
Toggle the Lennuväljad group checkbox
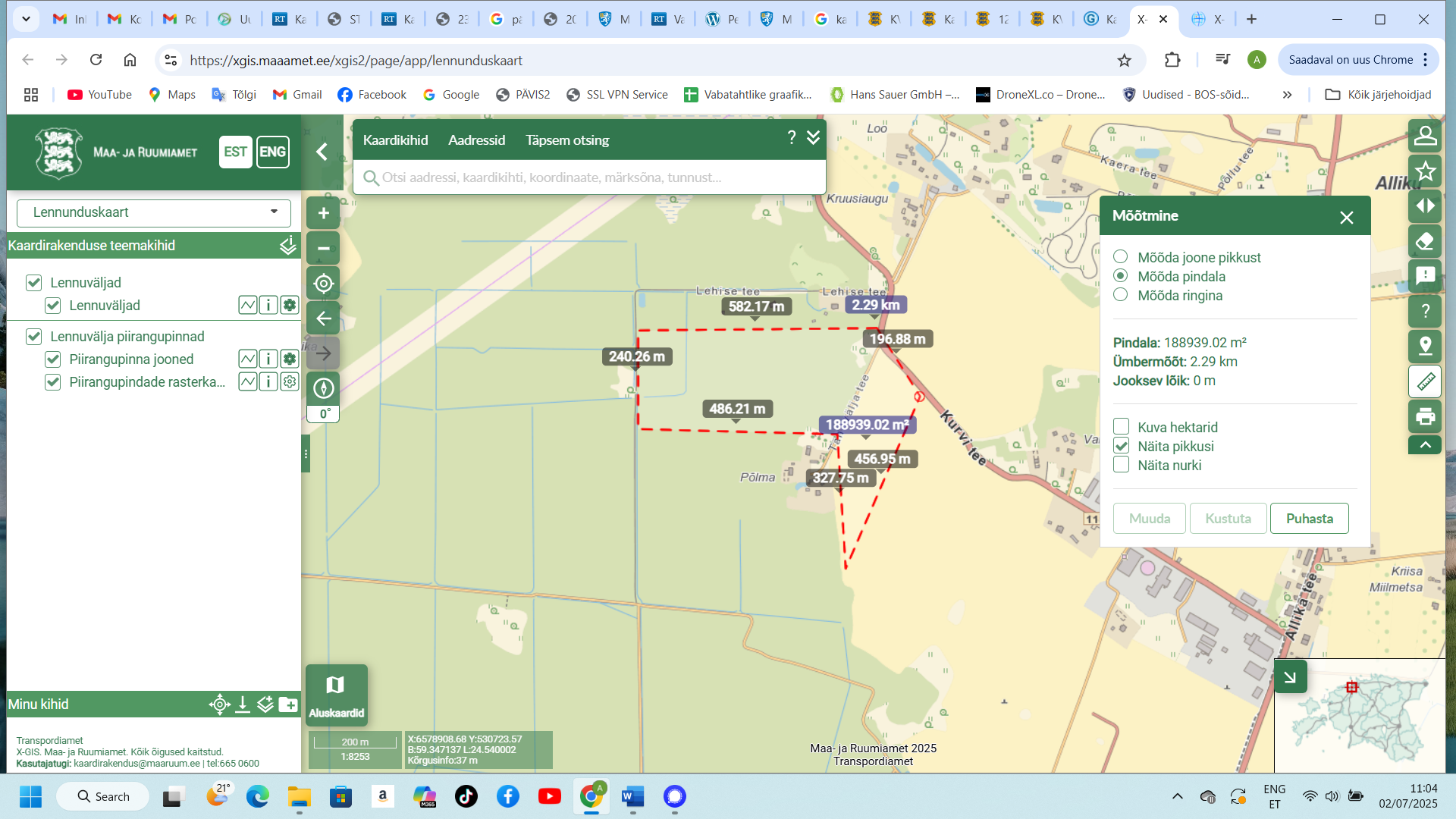tap(33, 283)
